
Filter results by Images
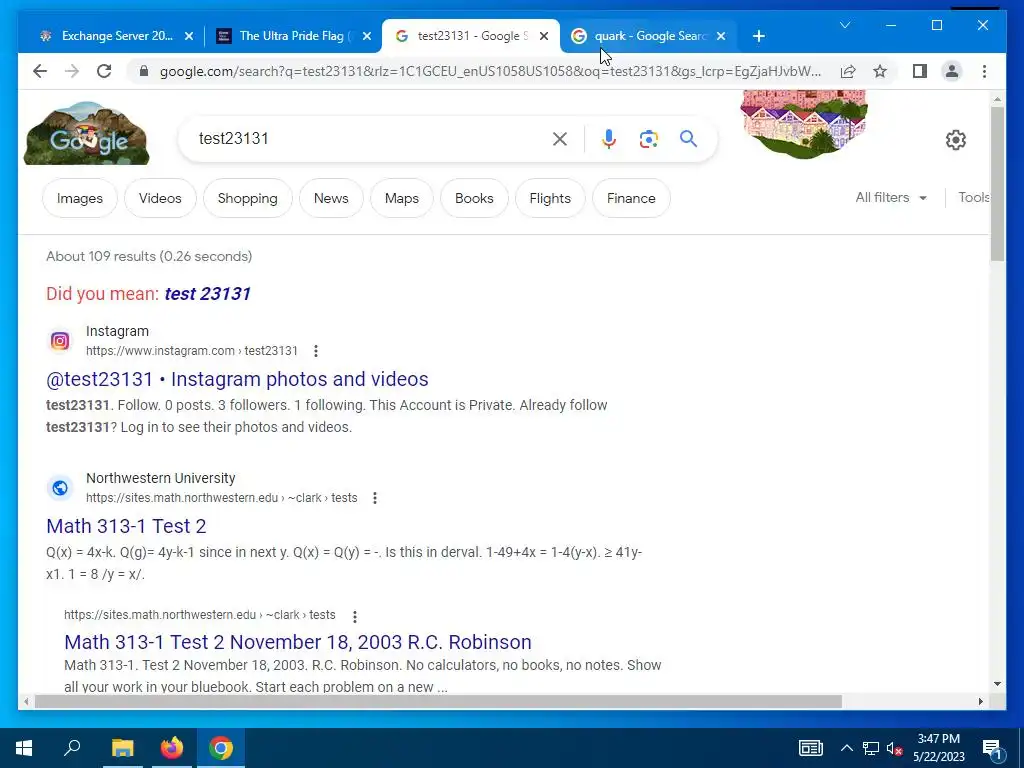[80, 198]
